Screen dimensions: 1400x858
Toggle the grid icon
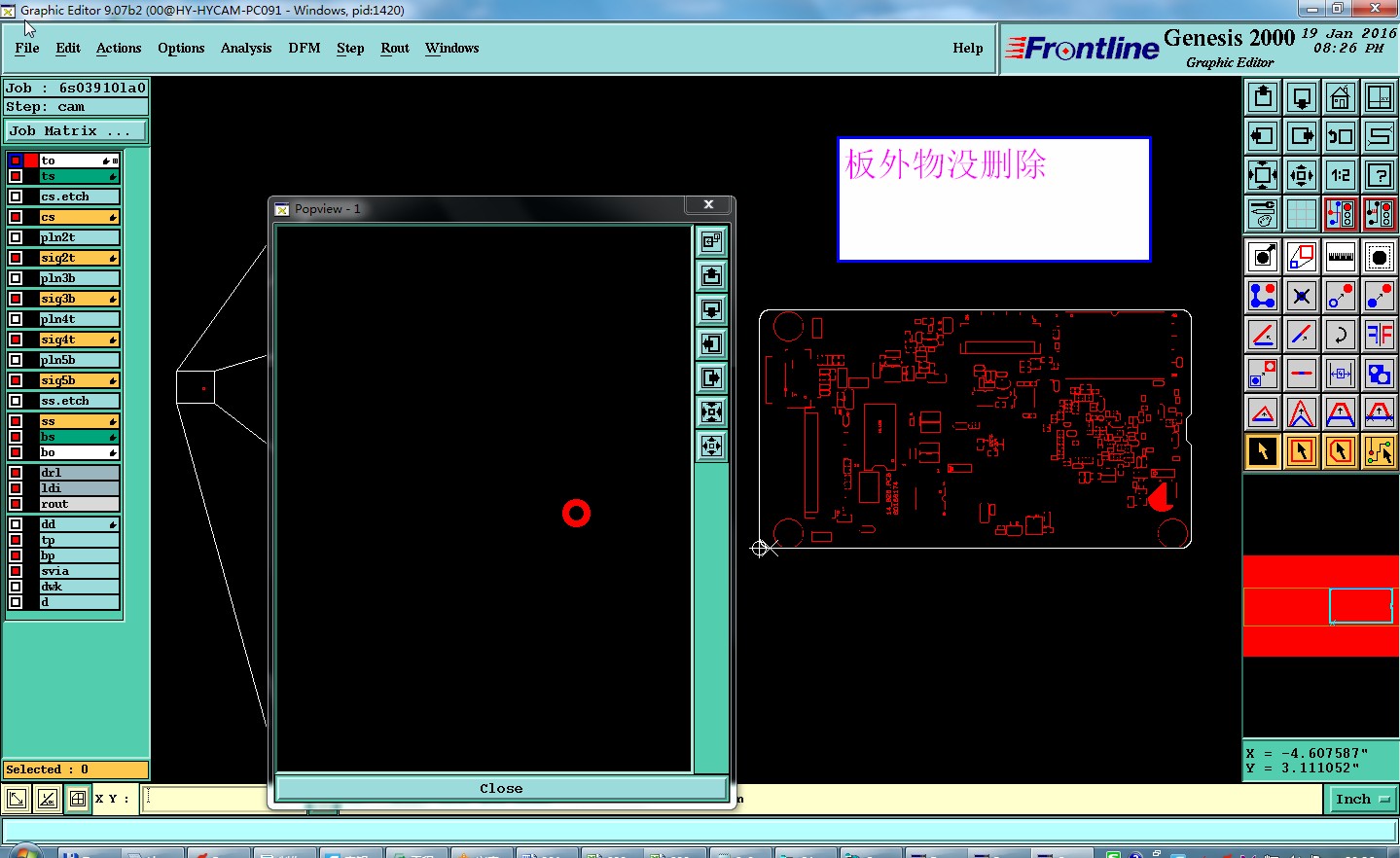point(1302,214)
